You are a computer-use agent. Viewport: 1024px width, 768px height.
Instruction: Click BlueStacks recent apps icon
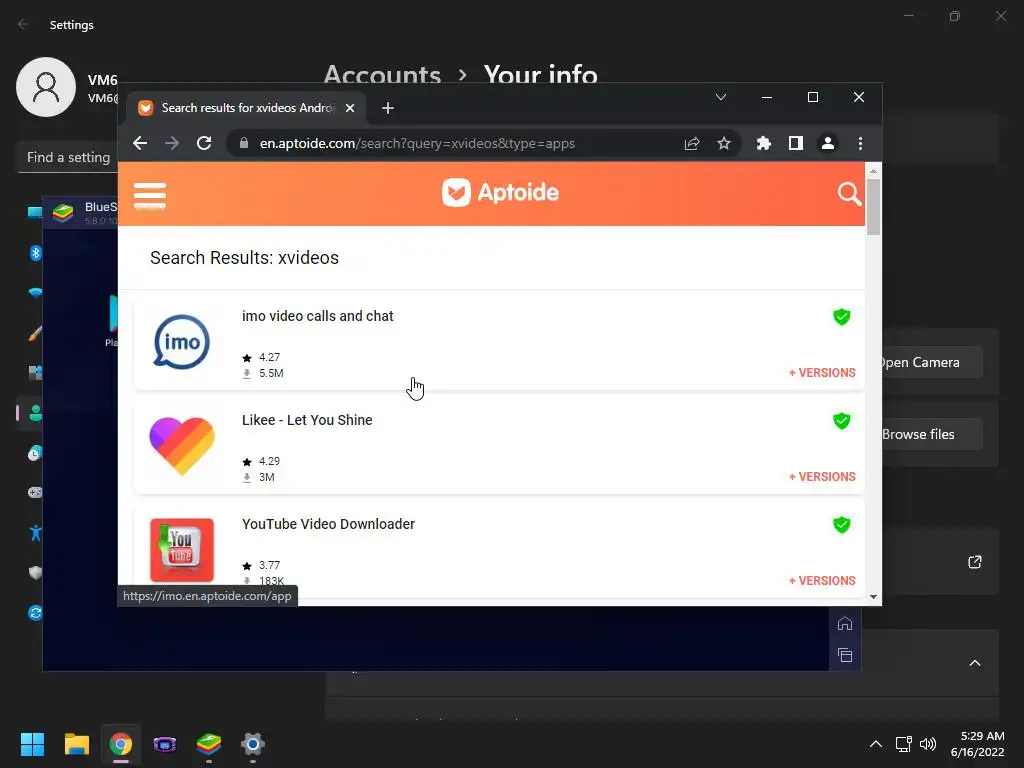pos(844,655)
